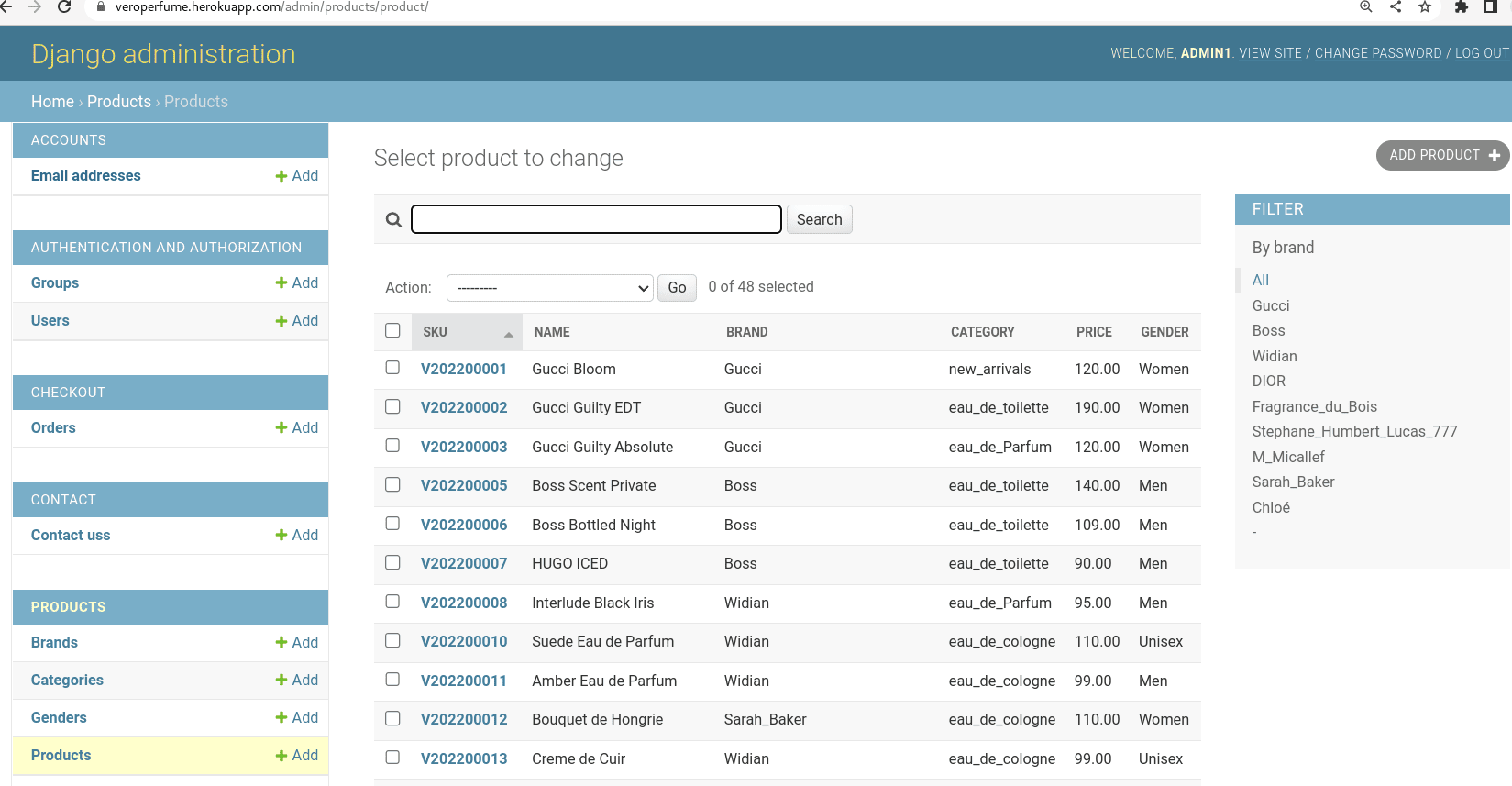Sort table by BRAND column
The height and width of the screenshot is (786, 1512).
point(747,332)
